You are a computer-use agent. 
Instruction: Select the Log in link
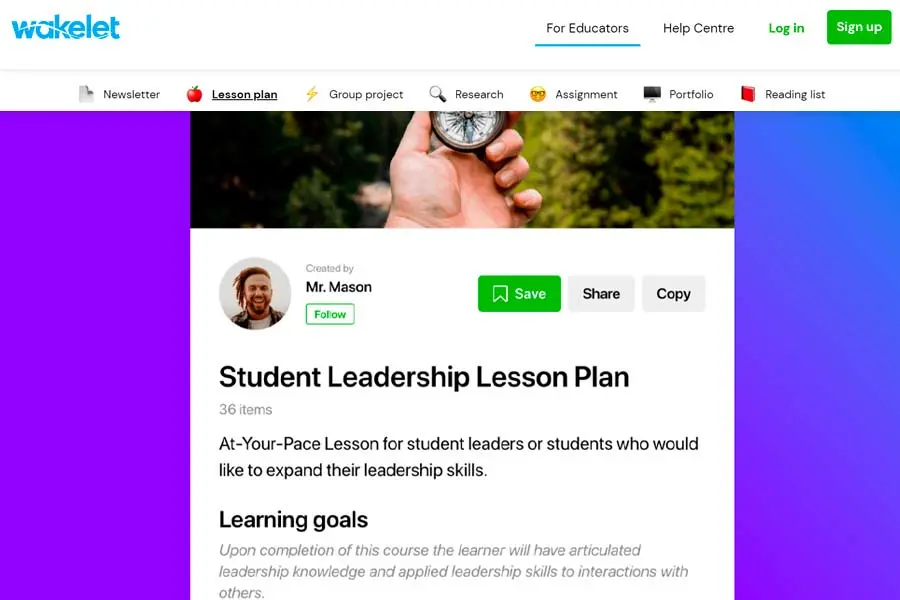coord(786,28)
